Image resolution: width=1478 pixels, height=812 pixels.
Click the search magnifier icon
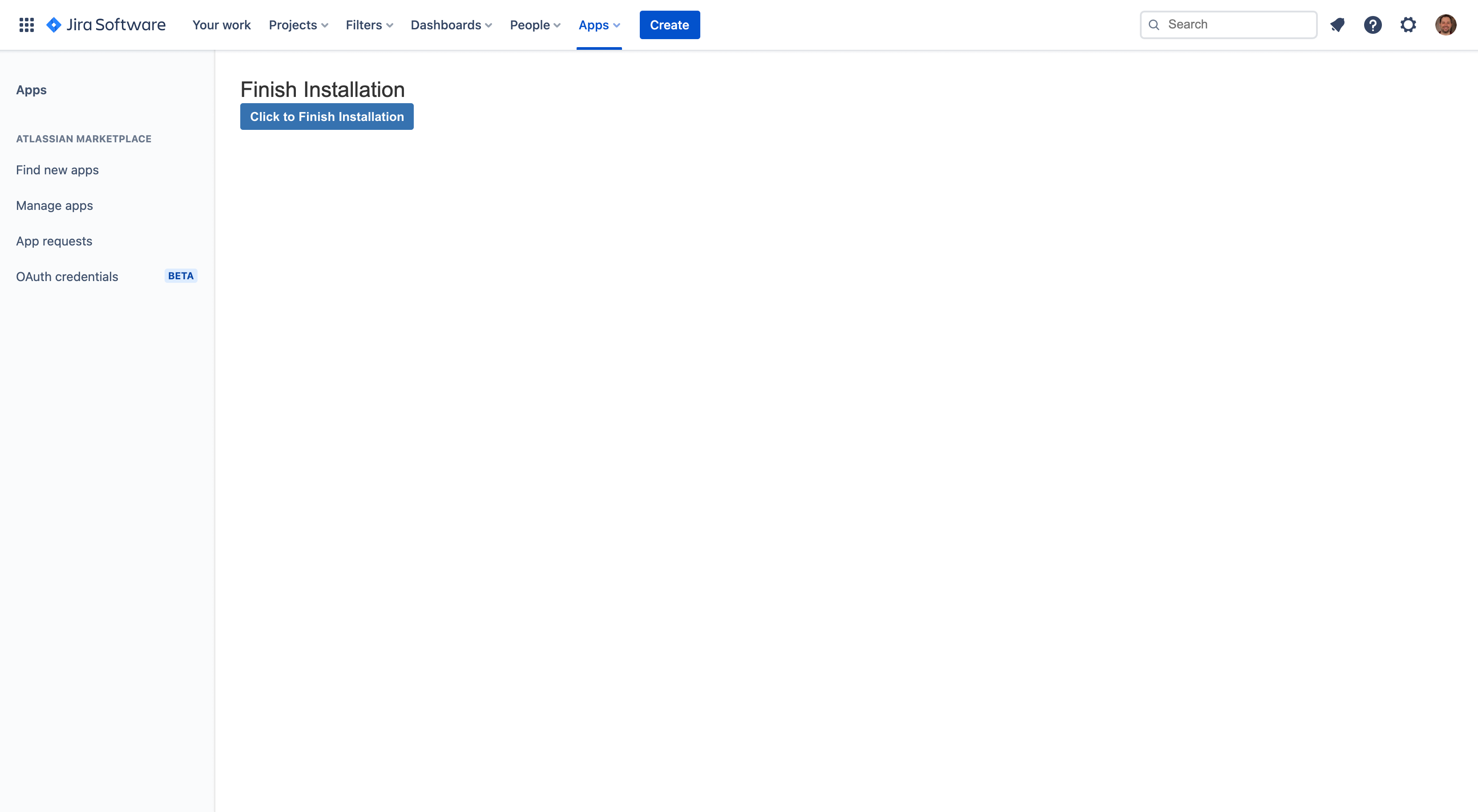click(1155, 24)
